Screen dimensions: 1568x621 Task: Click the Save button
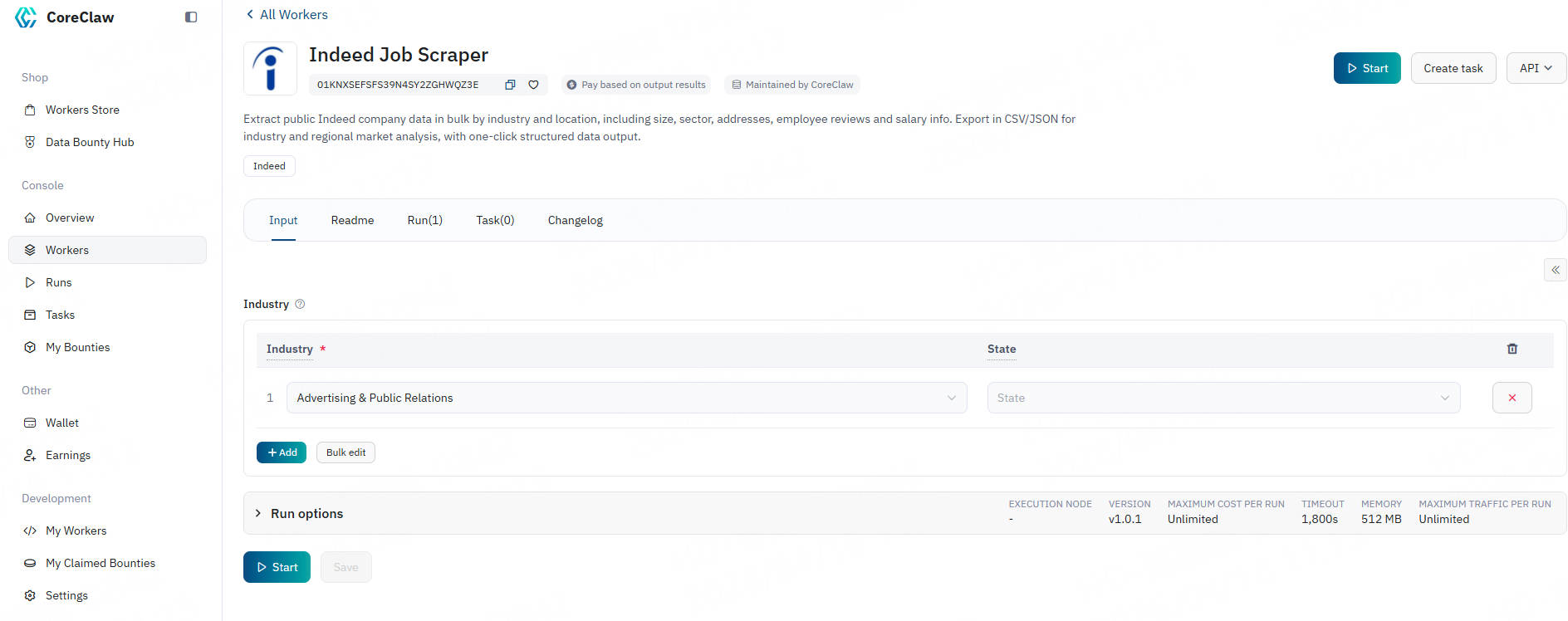click(x=345, y=567)
